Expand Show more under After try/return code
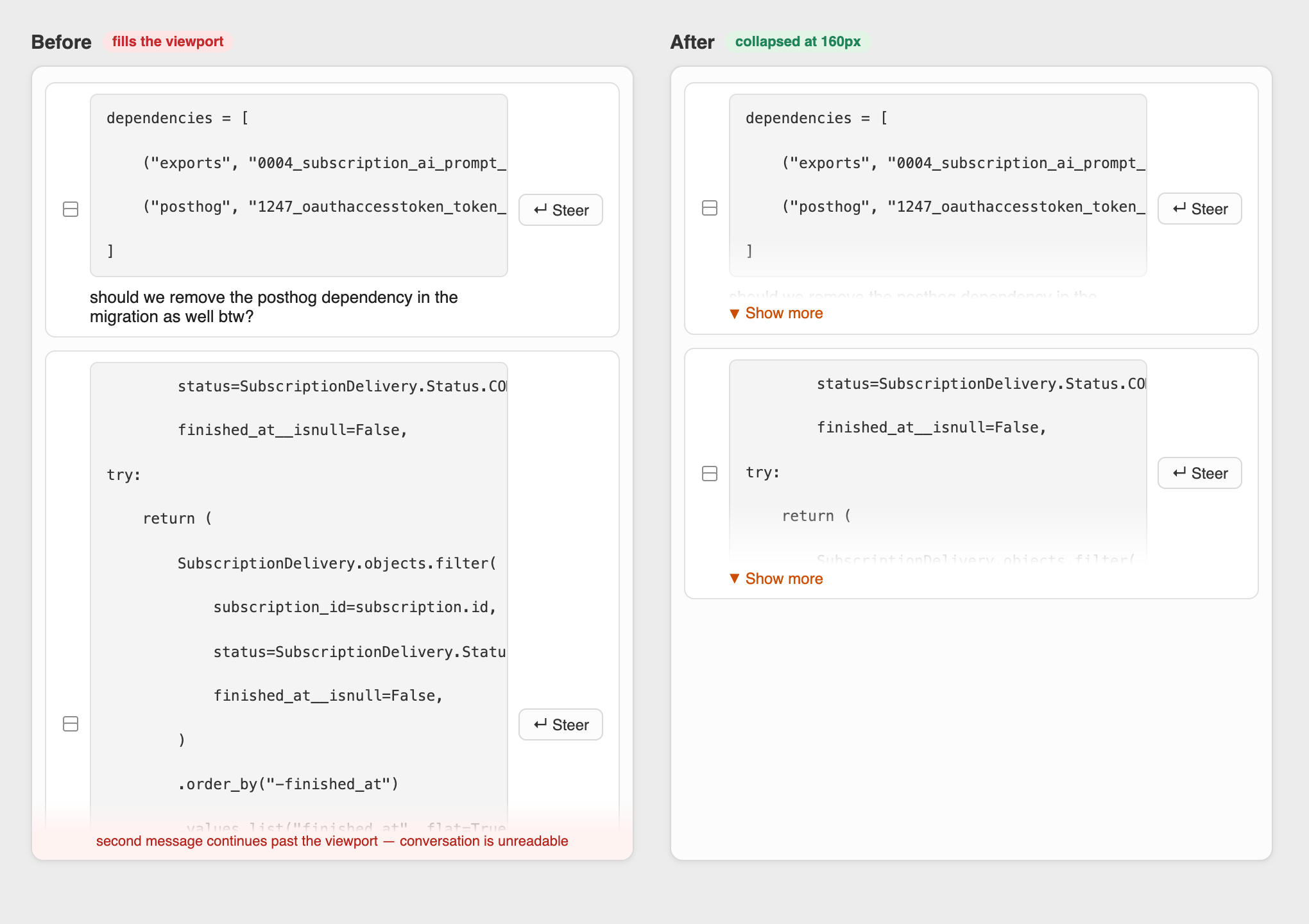 pos(776,579)
